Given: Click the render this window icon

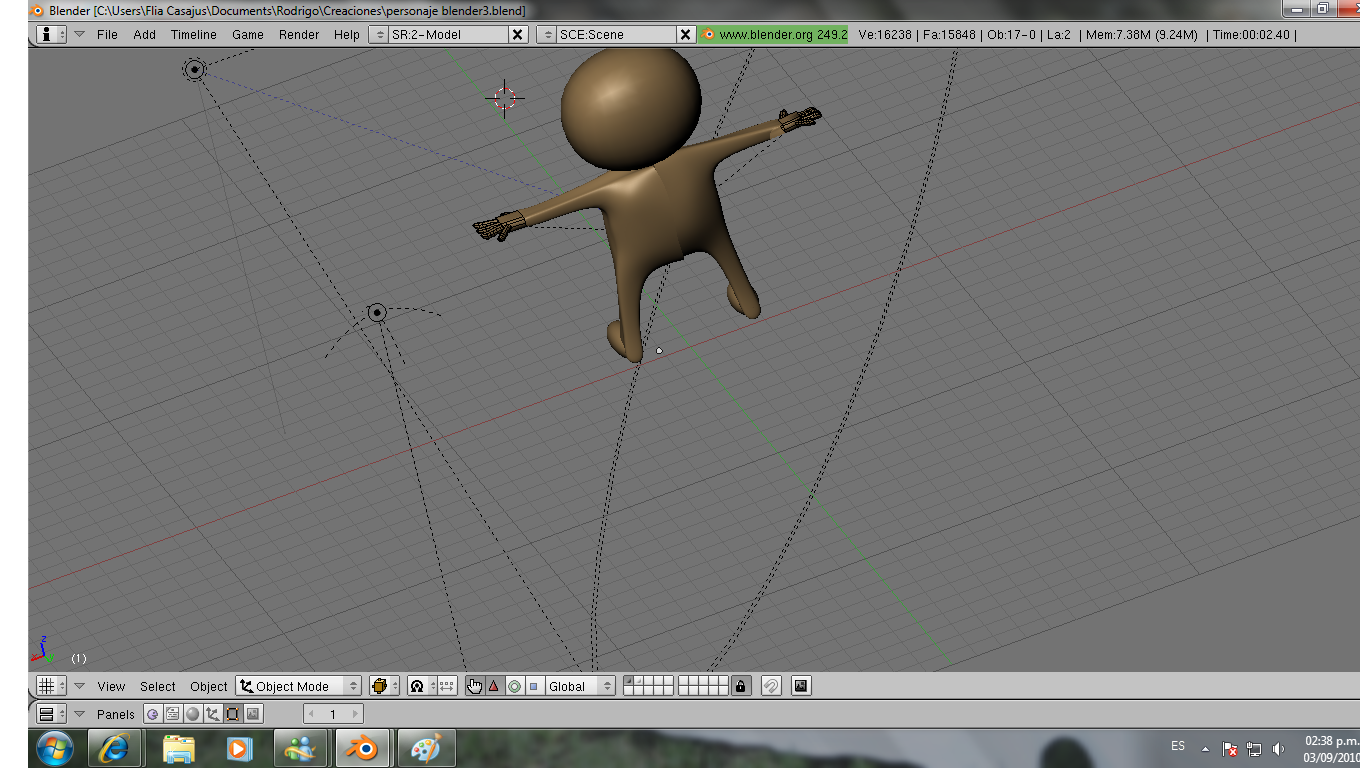Looking at the screenshot, I should 801,686.
